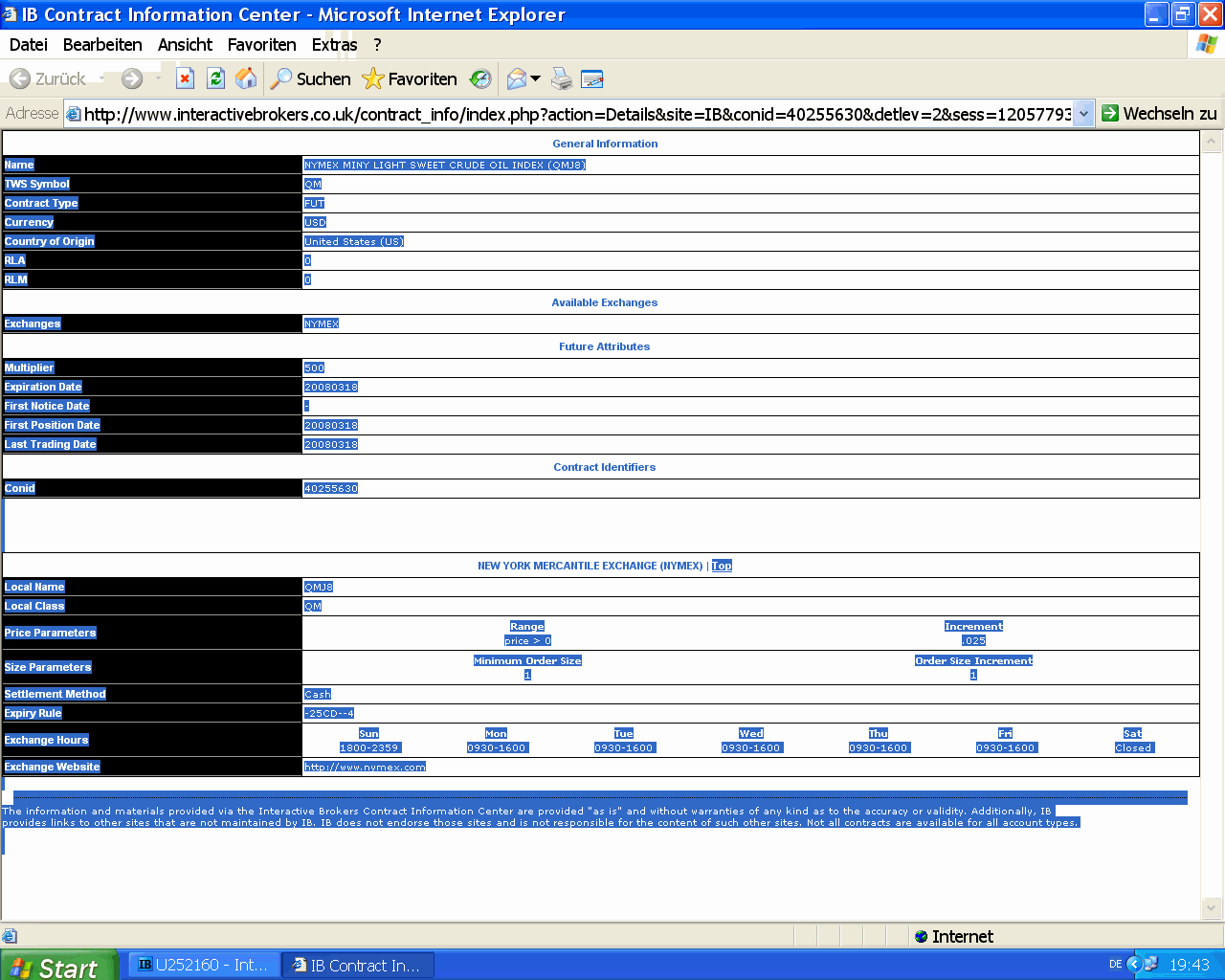This screenshot has width=1225, height=980.
Task: Click the Exchange Hours label
Action: click(46, 740)
